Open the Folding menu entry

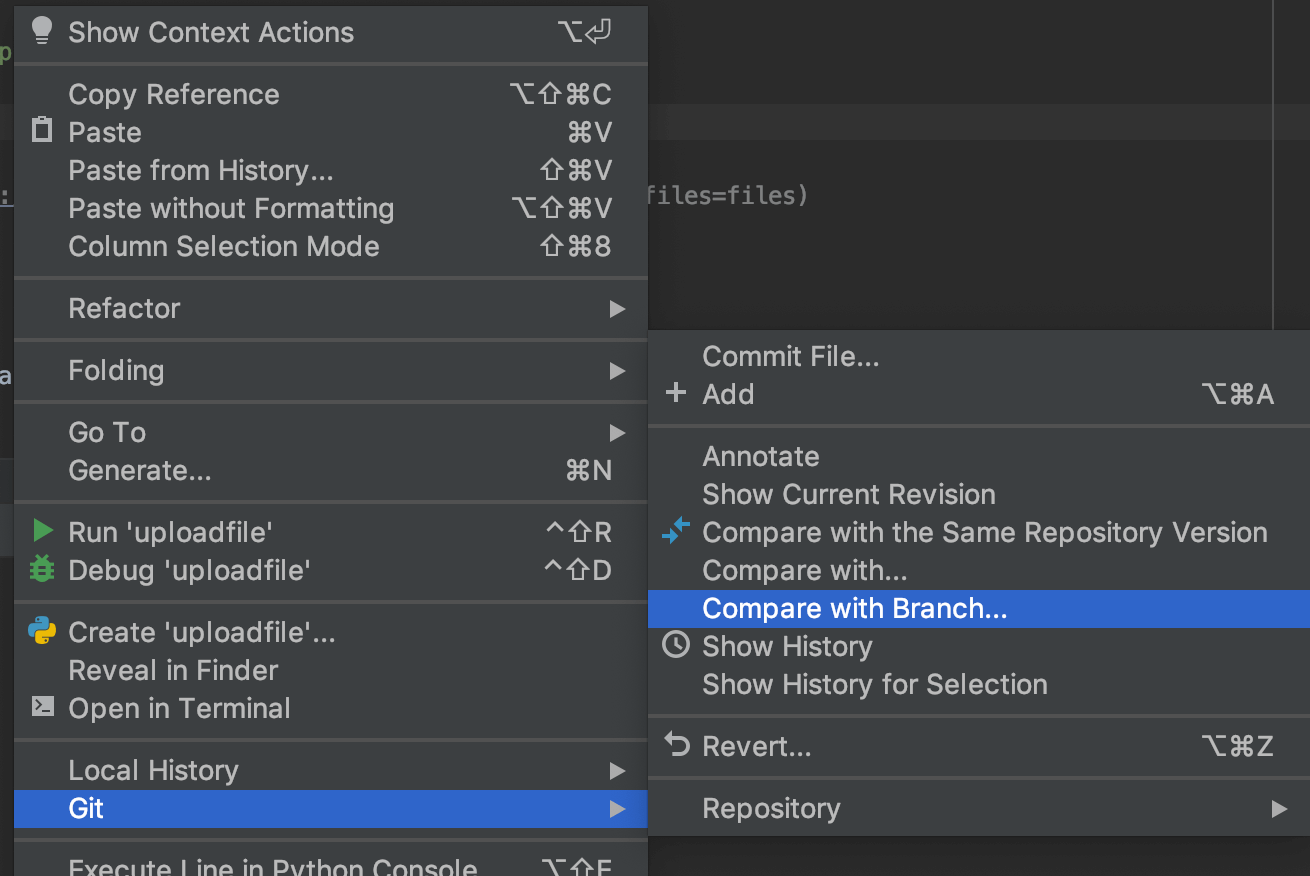(x=331, y=370)
